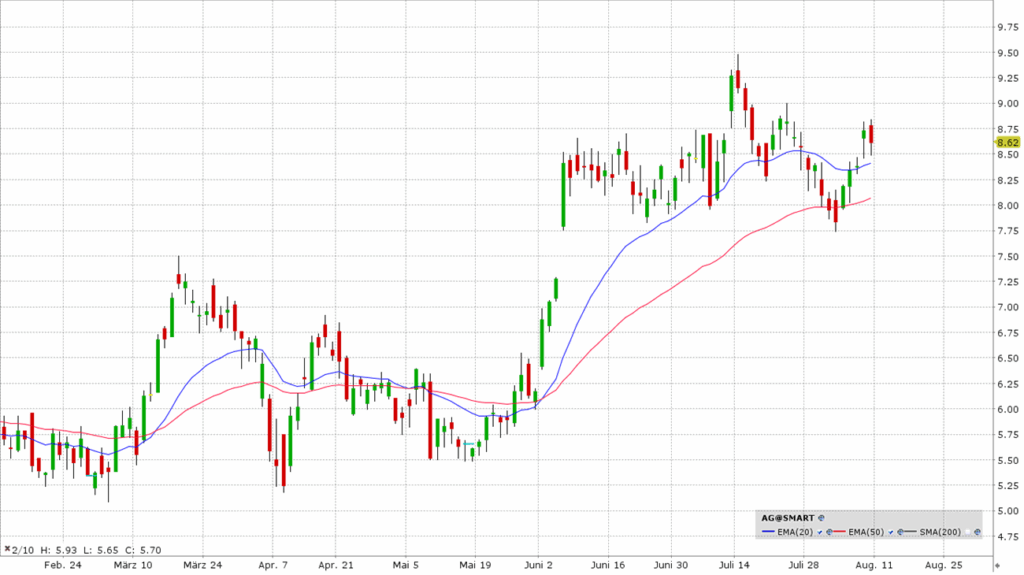Click the globe icon after EMA(50) checkbox

coord(901,532)
